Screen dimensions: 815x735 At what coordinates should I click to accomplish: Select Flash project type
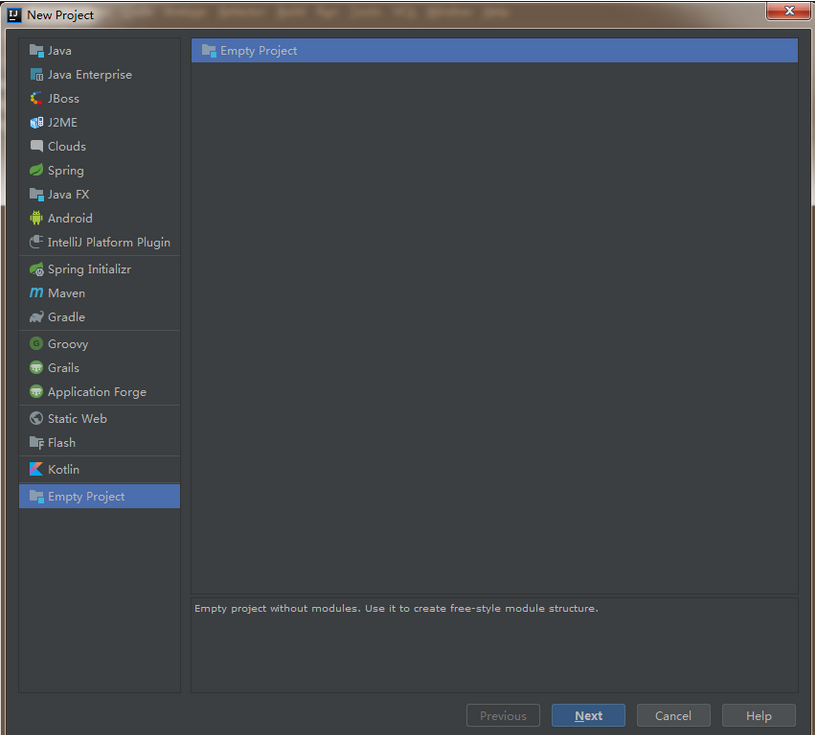[99, 442]
